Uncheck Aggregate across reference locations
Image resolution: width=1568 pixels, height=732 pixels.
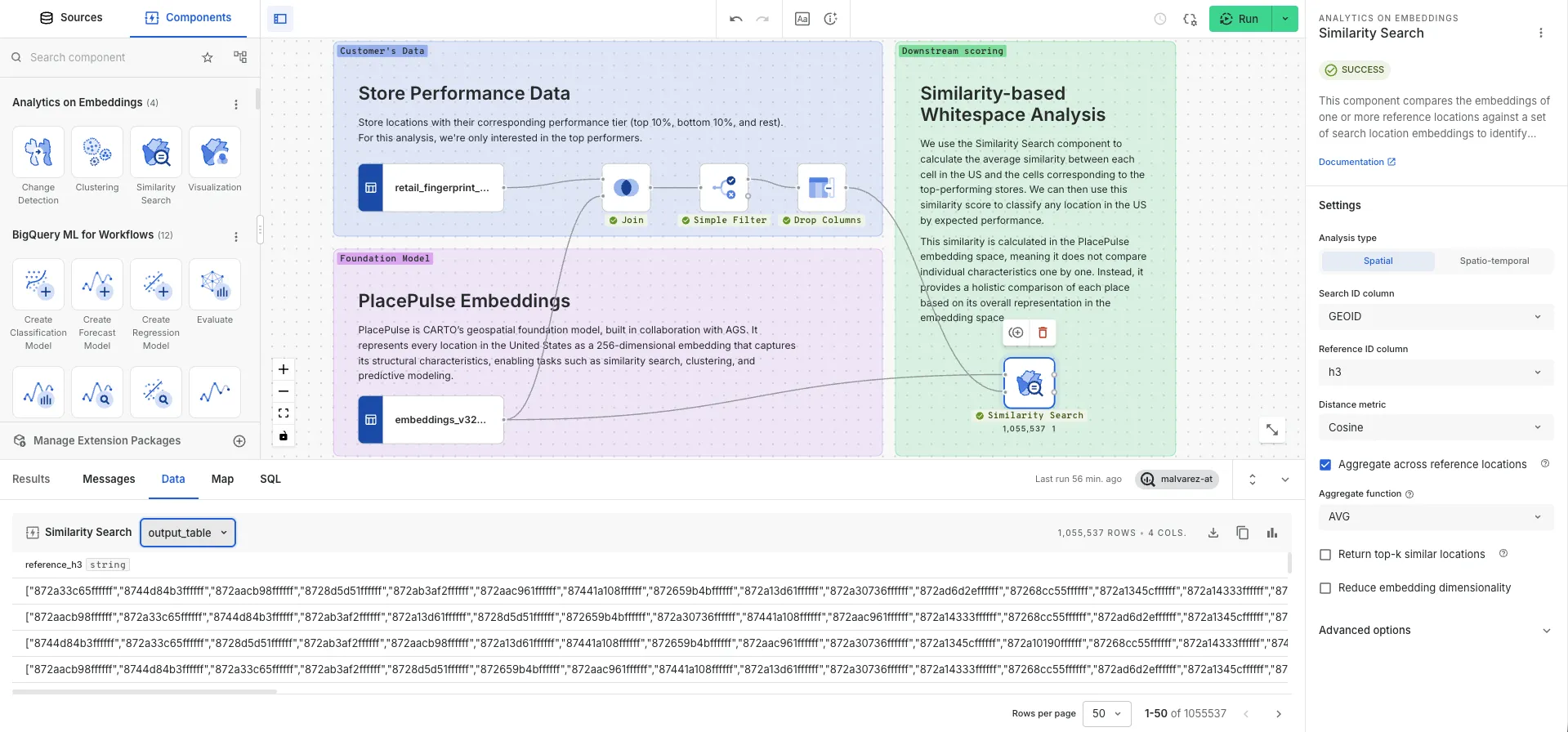point(1325,465)
